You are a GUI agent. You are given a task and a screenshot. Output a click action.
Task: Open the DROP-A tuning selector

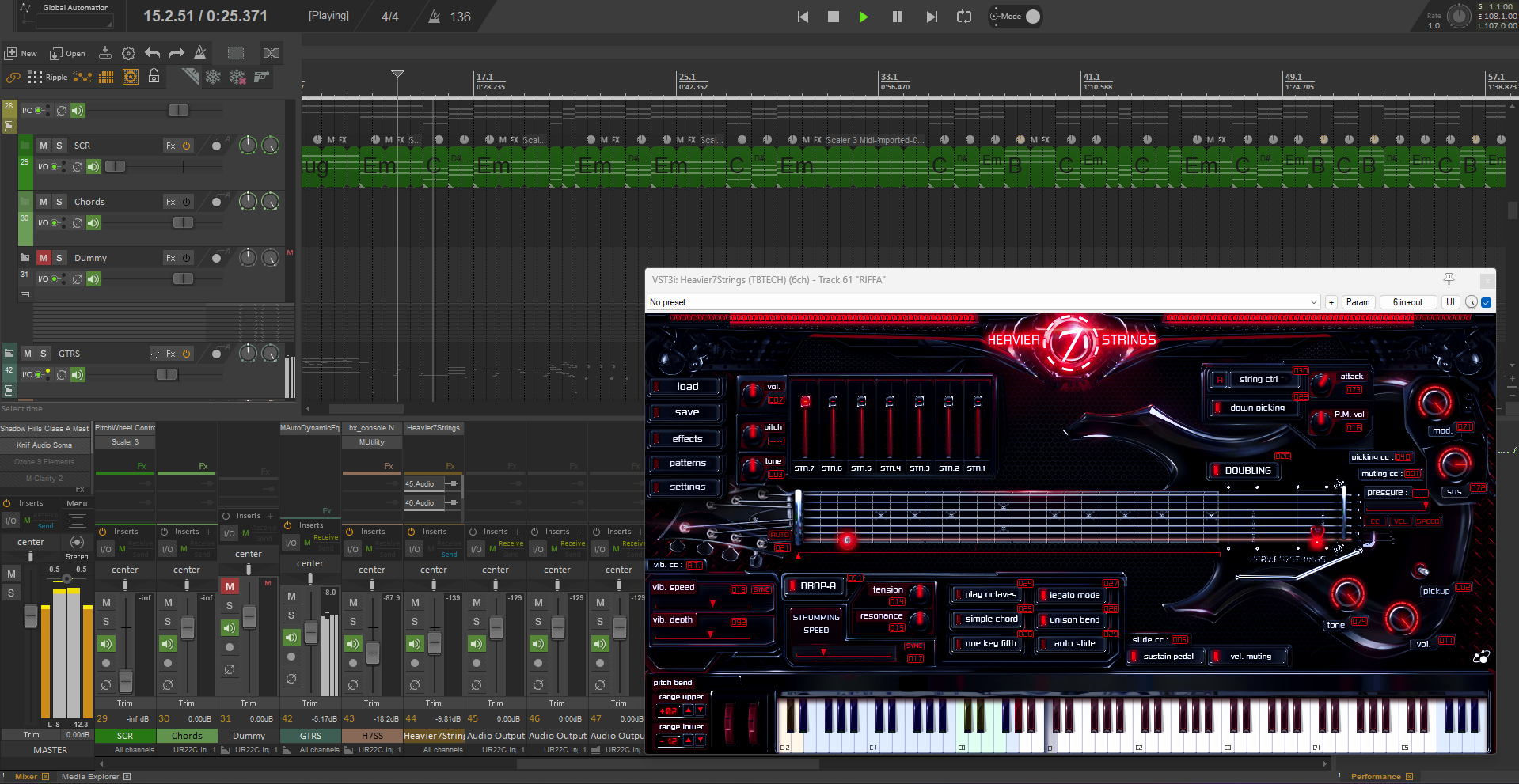pyautogui.click(x=815, y=586)
